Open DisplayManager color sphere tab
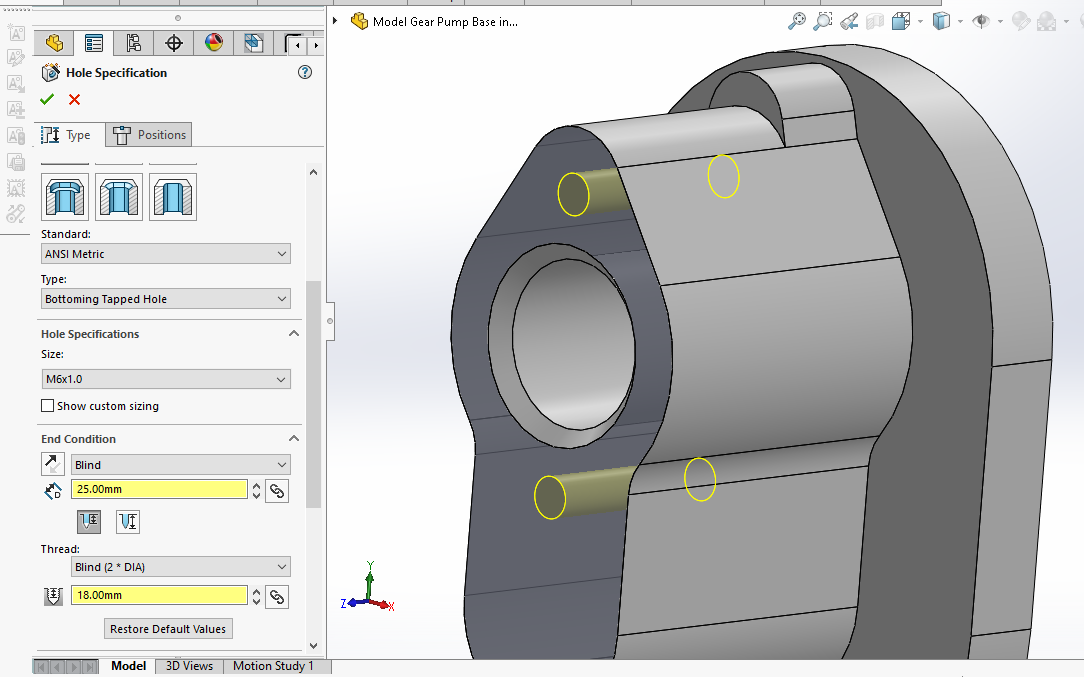 pos(214,43)
